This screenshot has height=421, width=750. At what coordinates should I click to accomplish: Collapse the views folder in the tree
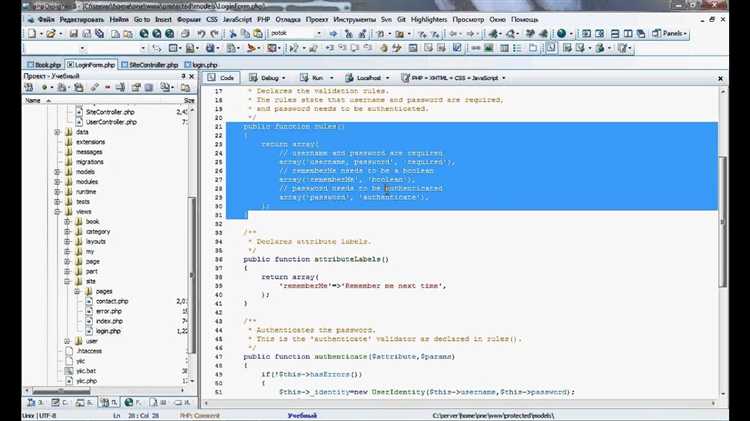click(x=57, y=211)
